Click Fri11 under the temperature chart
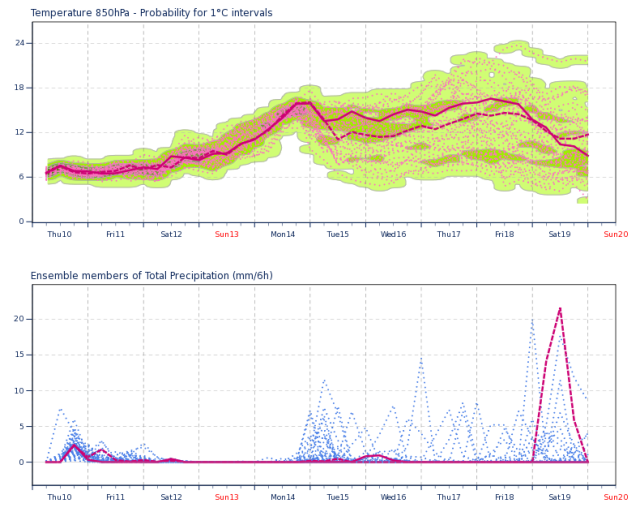 (x=116, y=234)
